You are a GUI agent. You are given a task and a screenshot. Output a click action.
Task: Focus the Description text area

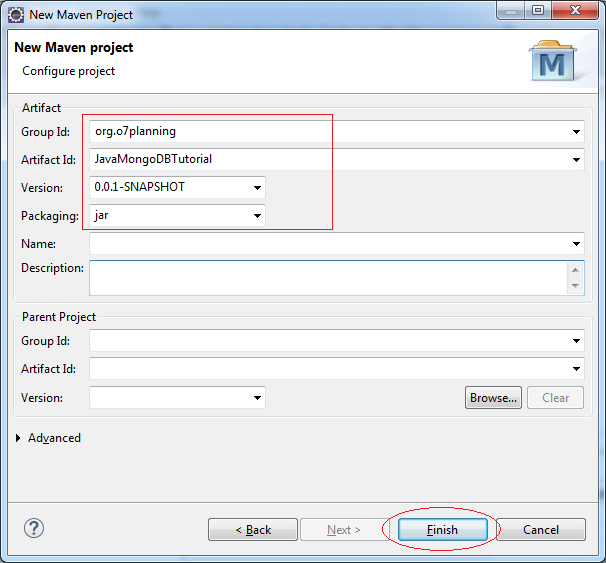point(329,278)
